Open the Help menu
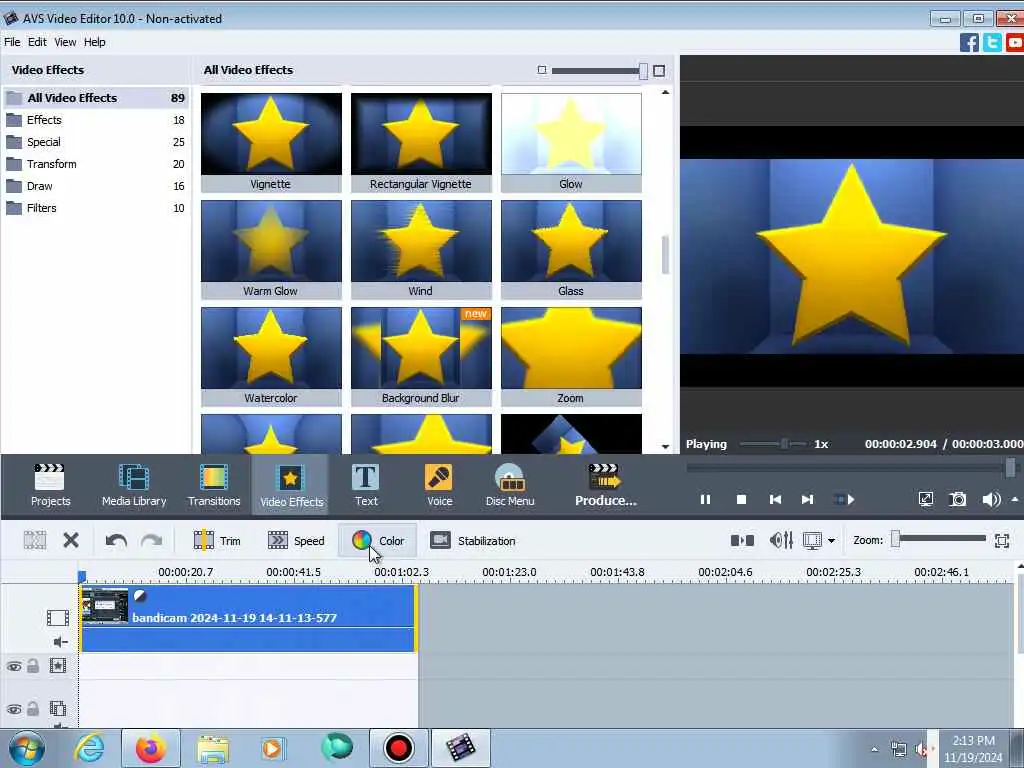1024x768 pixels. [x=95, y=42]
